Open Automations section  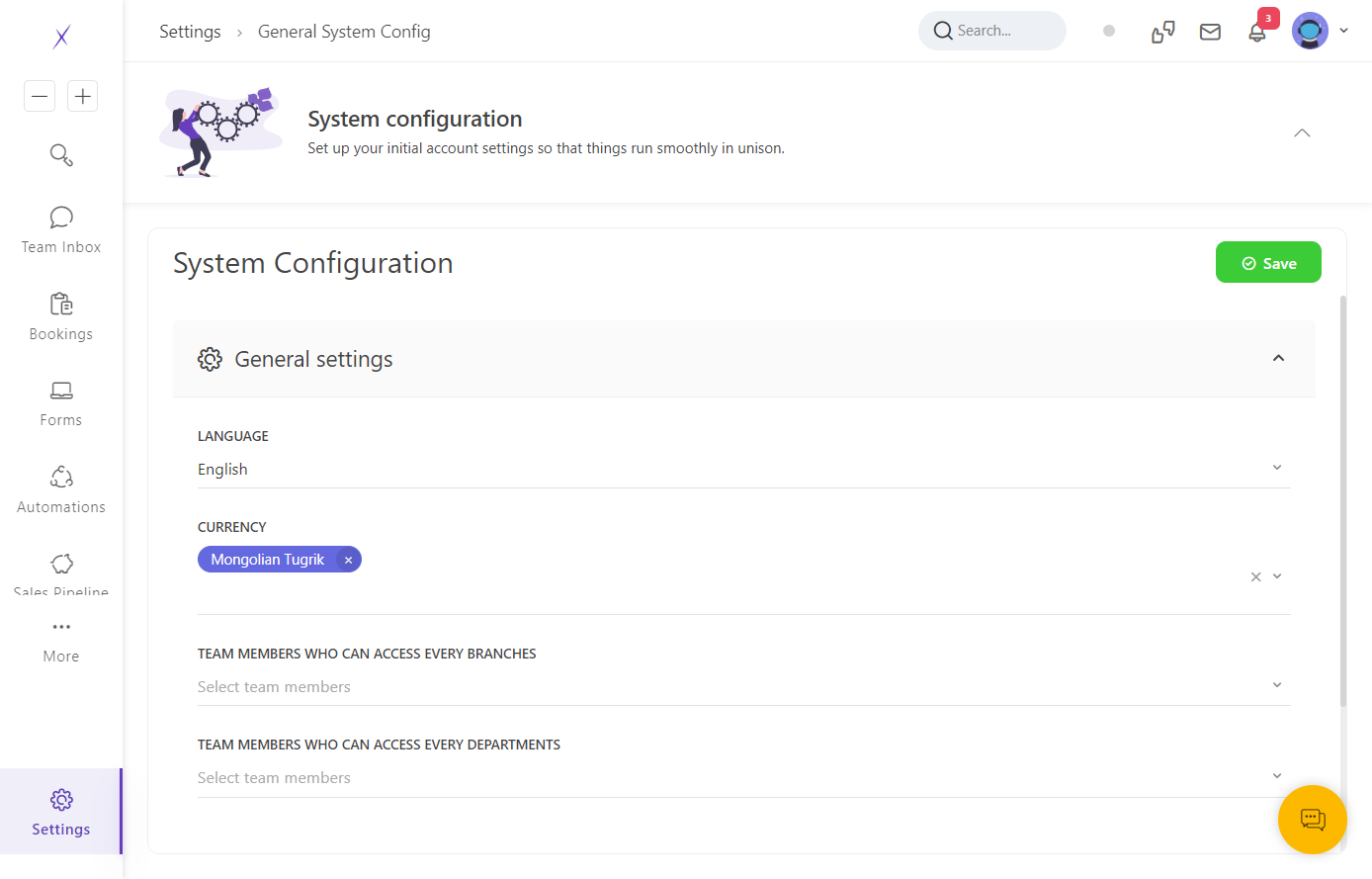(61, 490)
